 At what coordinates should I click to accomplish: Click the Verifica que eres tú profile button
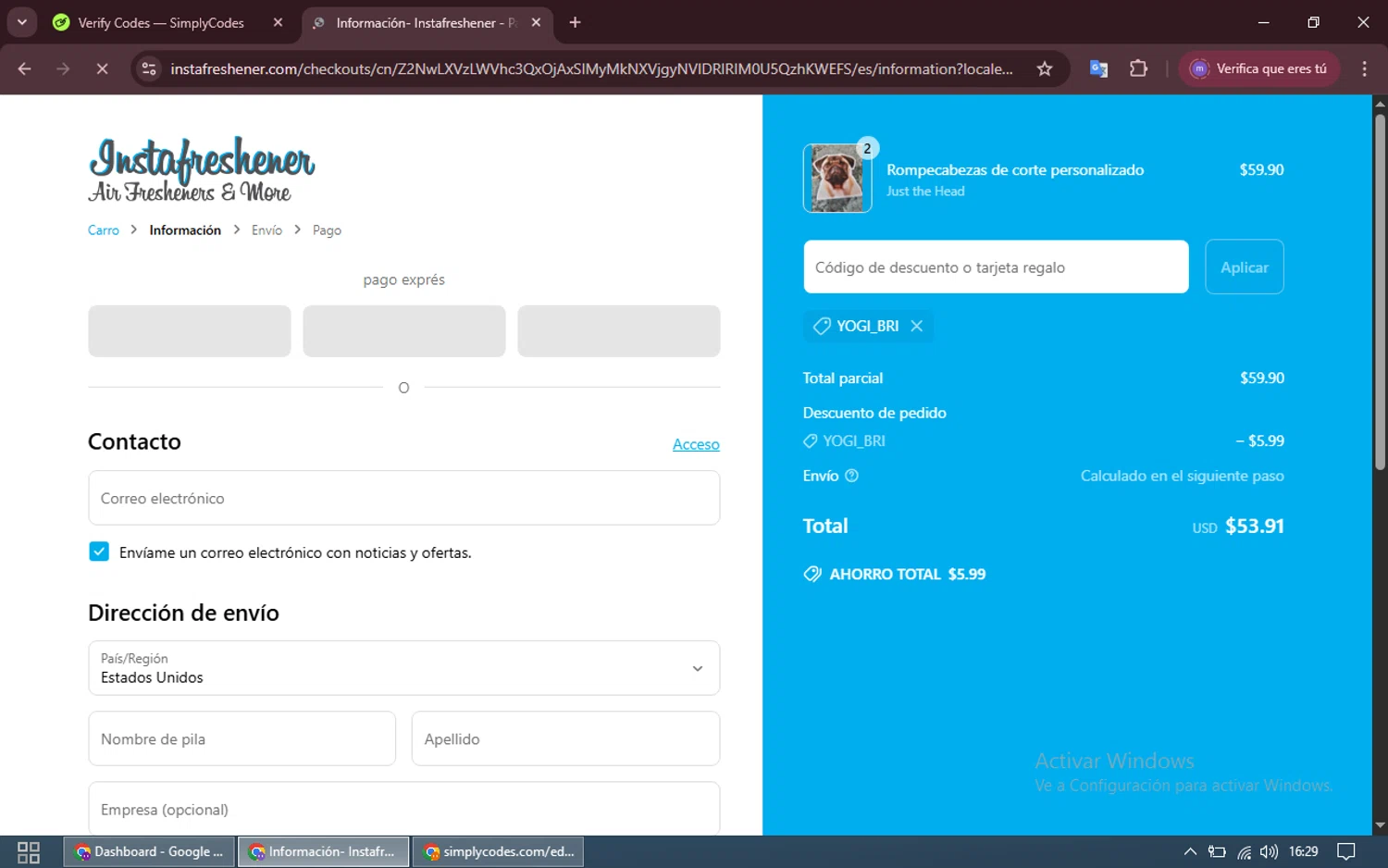1258,68
